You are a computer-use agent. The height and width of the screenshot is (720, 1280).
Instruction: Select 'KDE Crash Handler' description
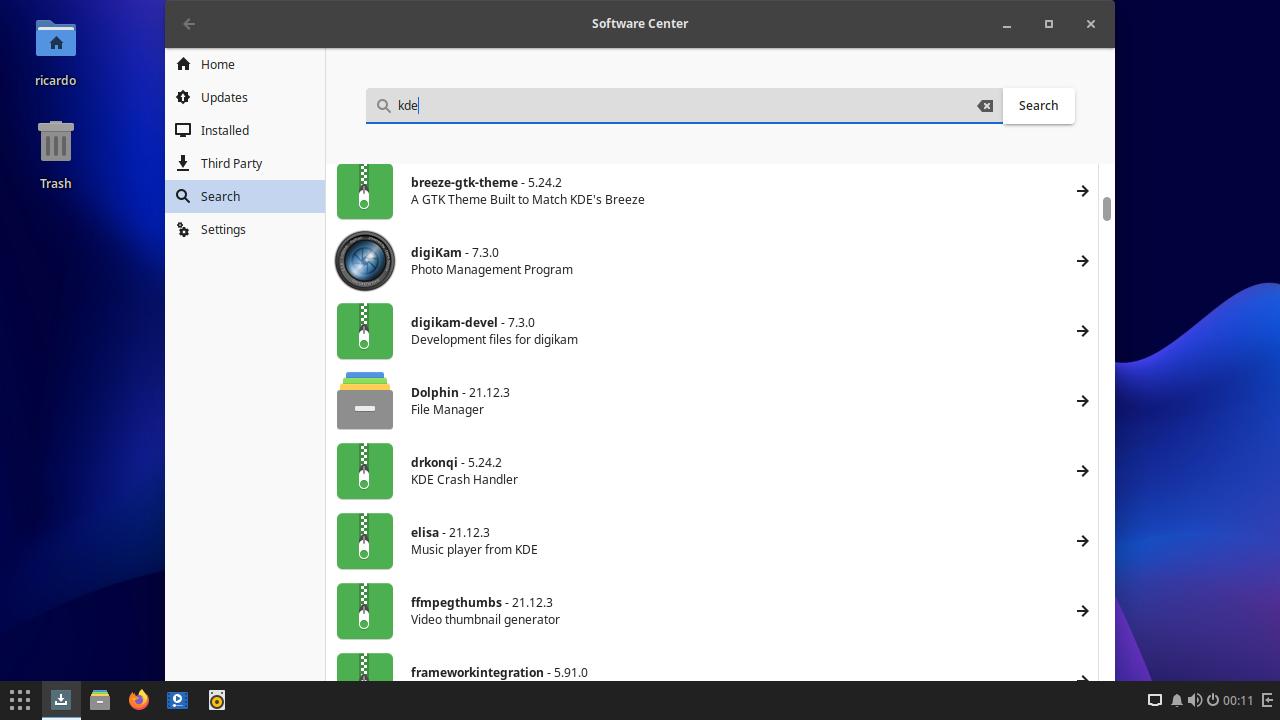click(x=464, y=480)
